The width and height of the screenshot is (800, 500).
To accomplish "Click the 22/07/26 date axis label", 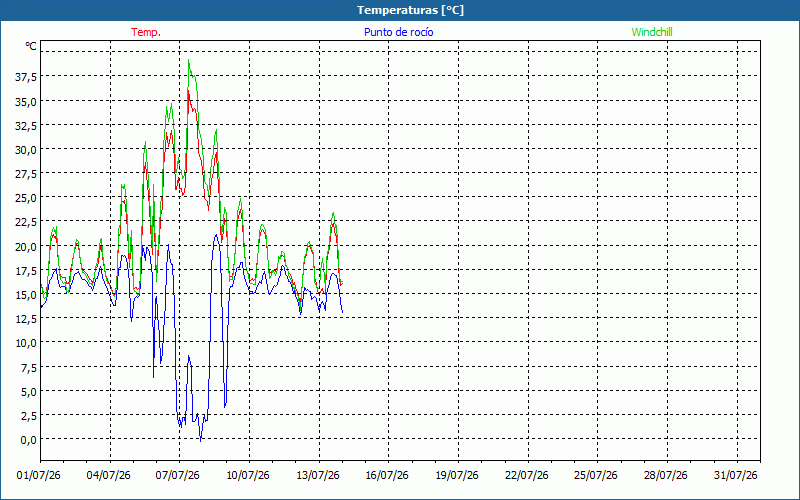I will coord(527,475).
